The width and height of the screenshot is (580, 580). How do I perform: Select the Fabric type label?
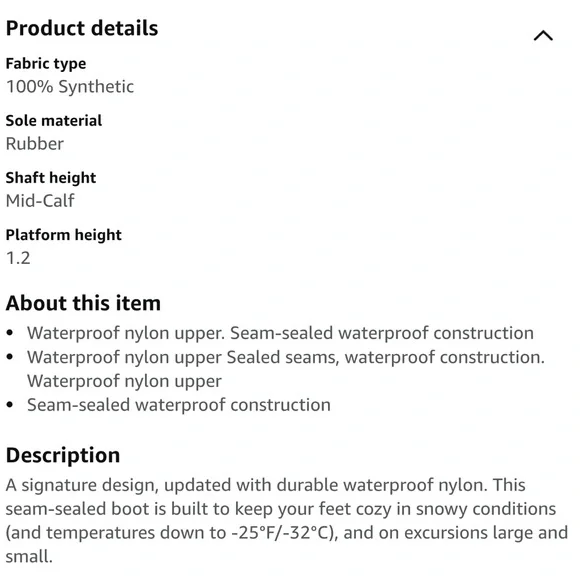(46, 64)
